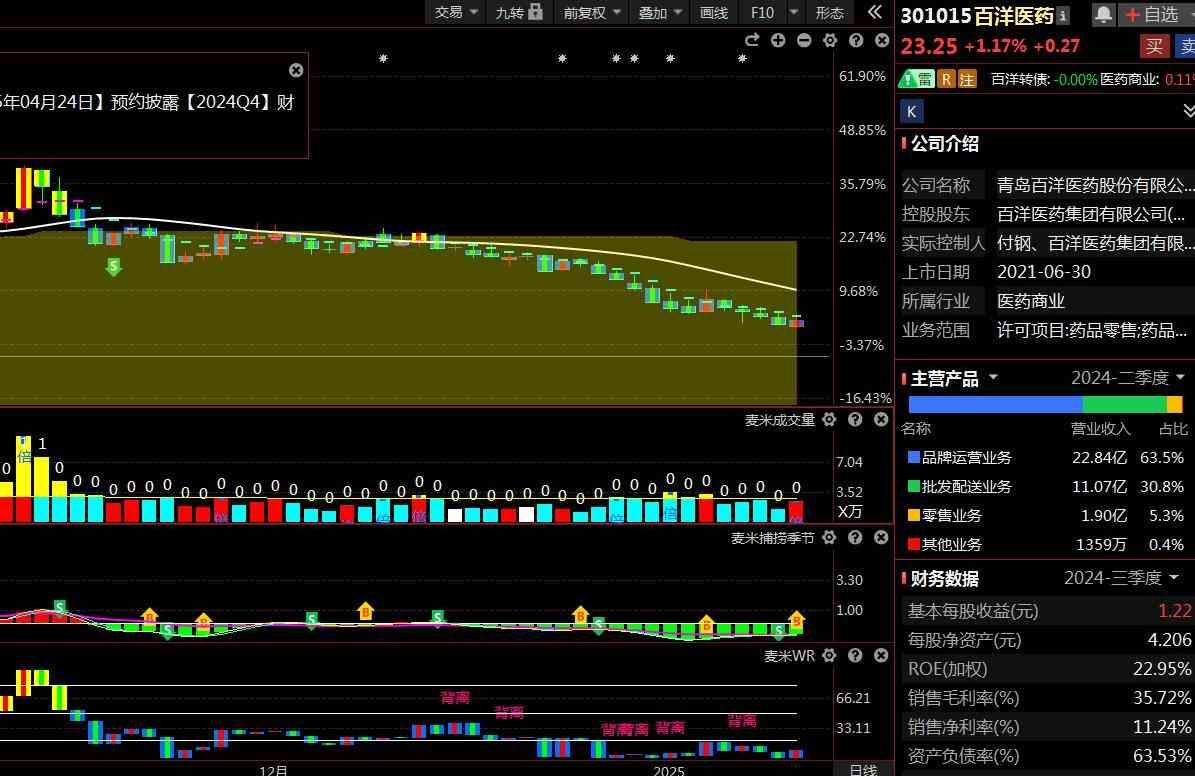This screenshot has width=1195, height=776.
Task: Open settings gear for 麦米成交量 indicator
Action: [829, 420]
